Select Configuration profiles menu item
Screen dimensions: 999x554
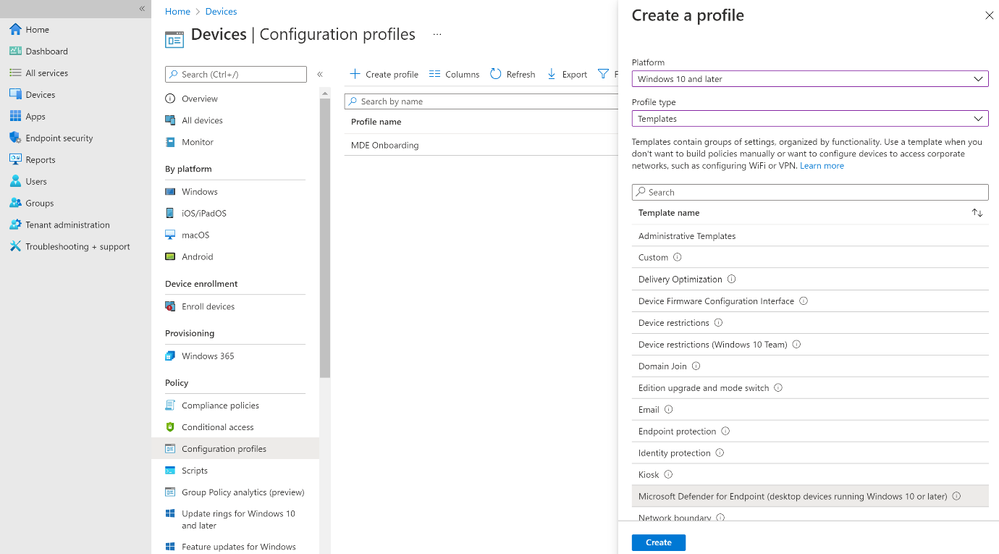click(236, 449)
